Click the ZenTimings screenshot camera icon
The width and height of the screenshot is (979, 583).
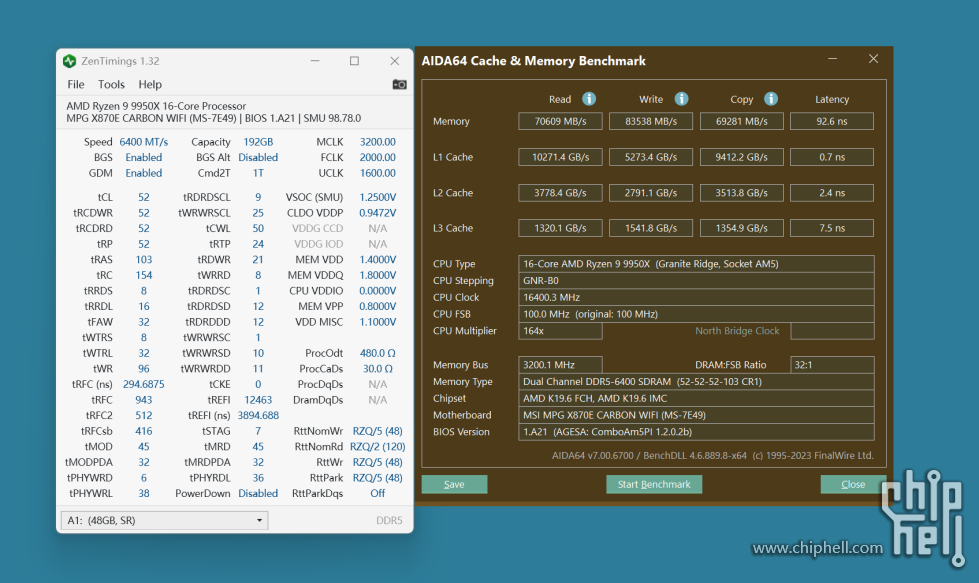(400, 84)
